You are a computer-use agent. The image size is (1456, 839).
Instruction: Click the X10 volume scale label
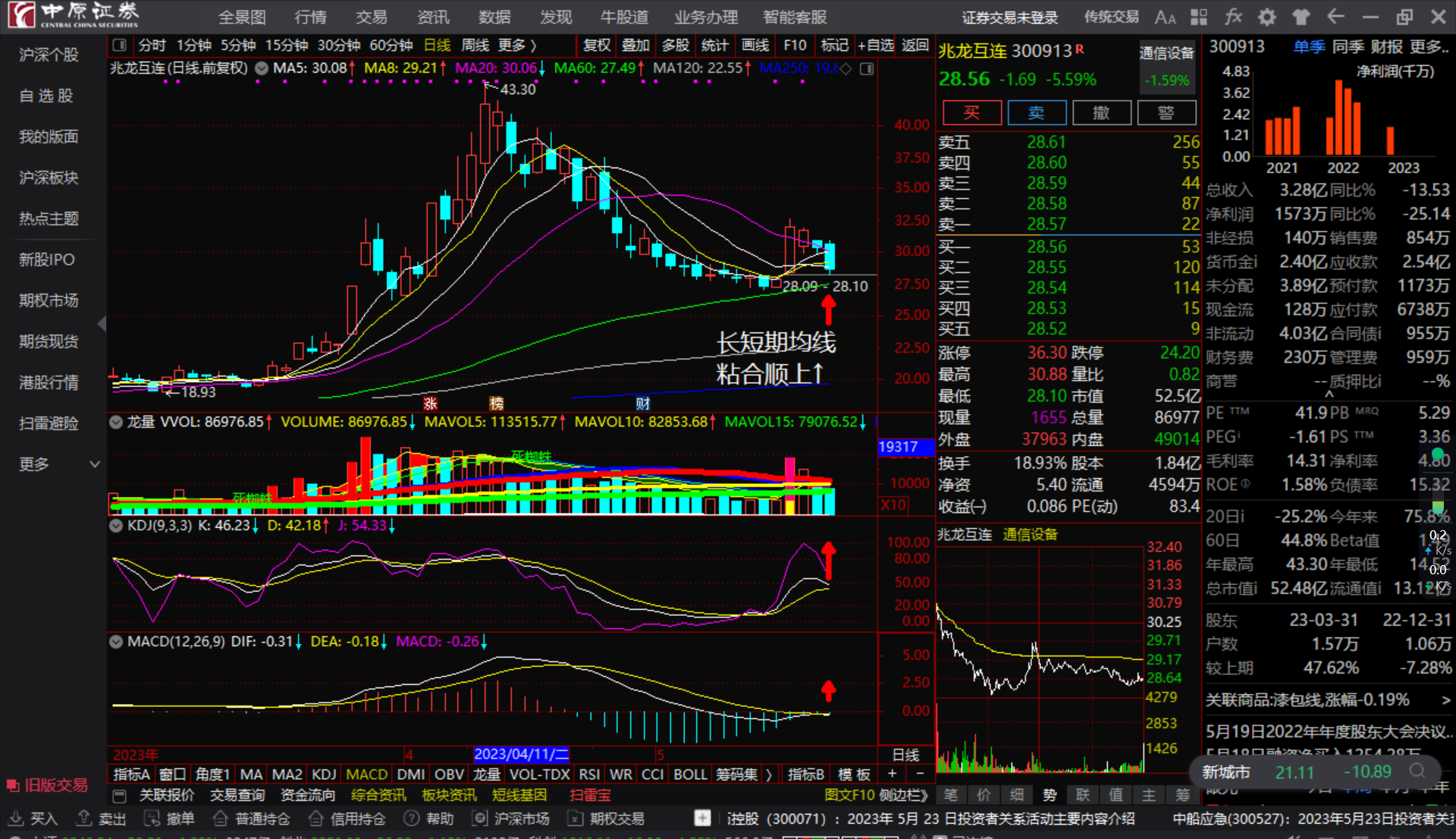[893, 504]
